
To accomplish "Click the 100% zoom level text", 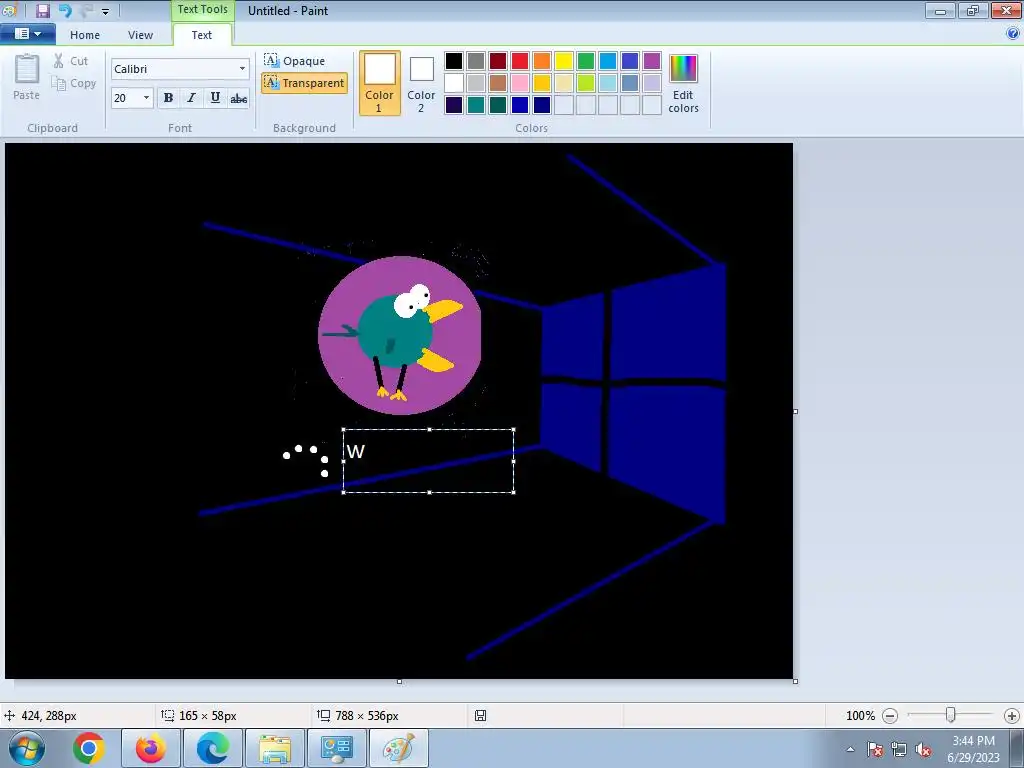I will pos(860,716).
